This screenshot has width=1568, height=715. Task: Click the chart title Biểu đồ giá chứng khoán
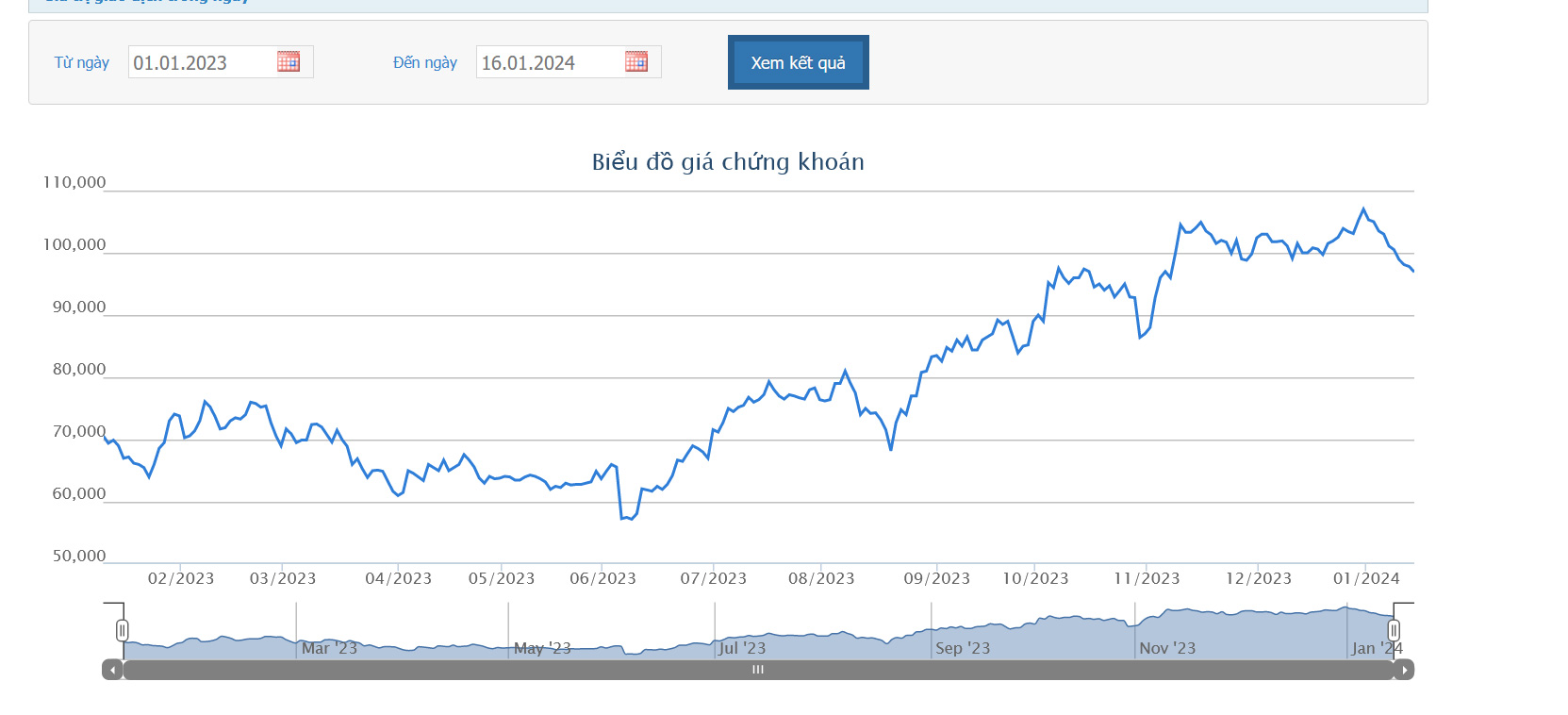point(727,162)
